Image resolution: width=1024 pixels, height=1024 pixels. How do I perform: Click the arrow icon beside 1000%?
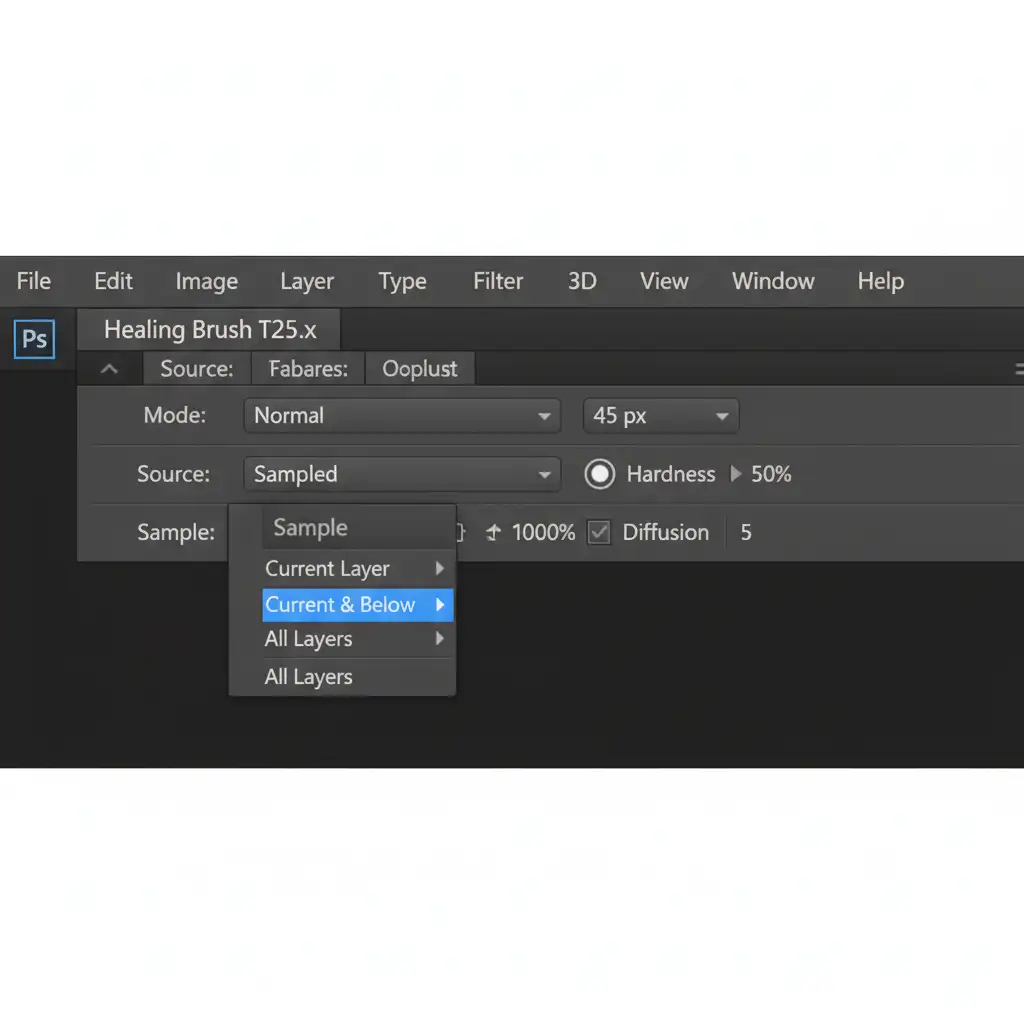pyautogui.click(x=492, y=533)
